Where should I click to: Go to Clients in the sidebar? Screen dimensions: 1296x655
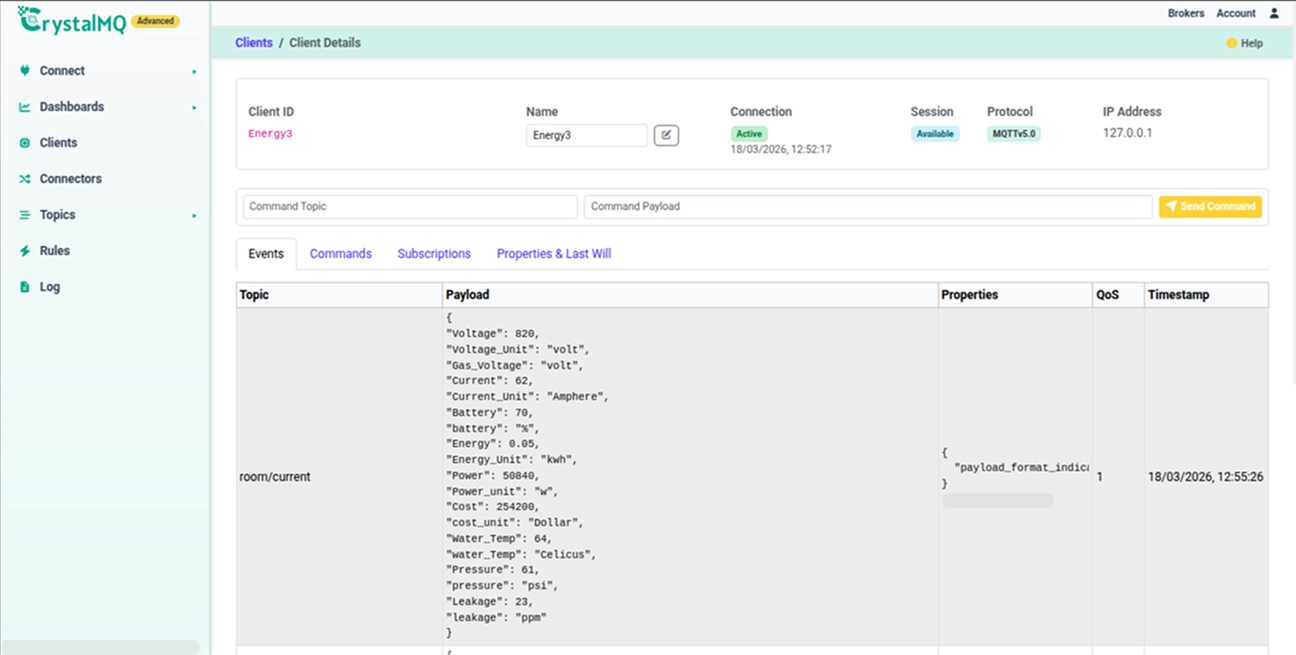tap(58, 143)
